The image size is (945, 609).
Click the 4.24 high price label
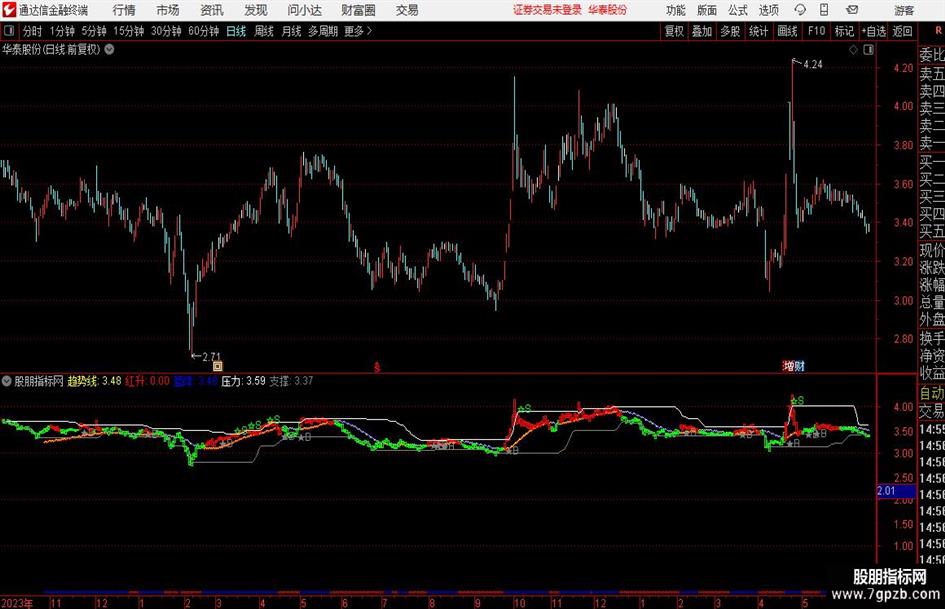(812, 65)
